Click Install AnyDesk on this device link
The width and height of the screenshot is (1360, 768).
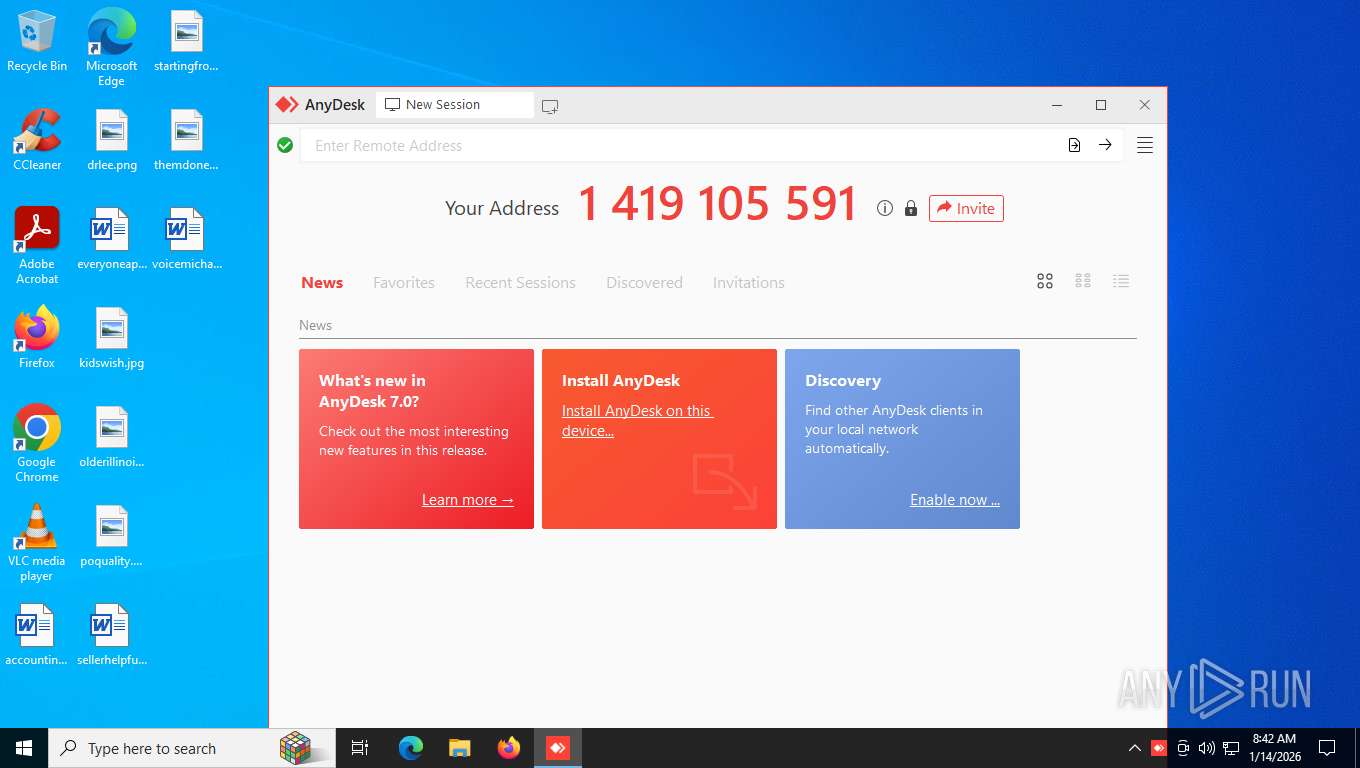click(x=637, y=421)
